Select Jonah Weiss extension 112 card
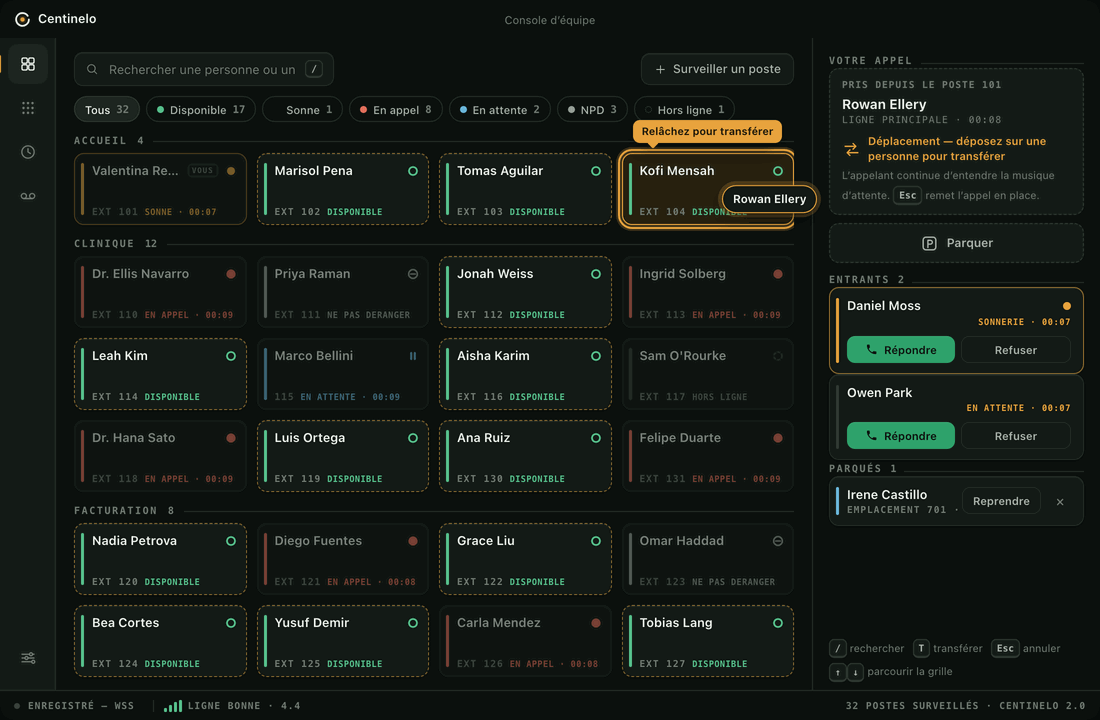 [x=525, y=292]
